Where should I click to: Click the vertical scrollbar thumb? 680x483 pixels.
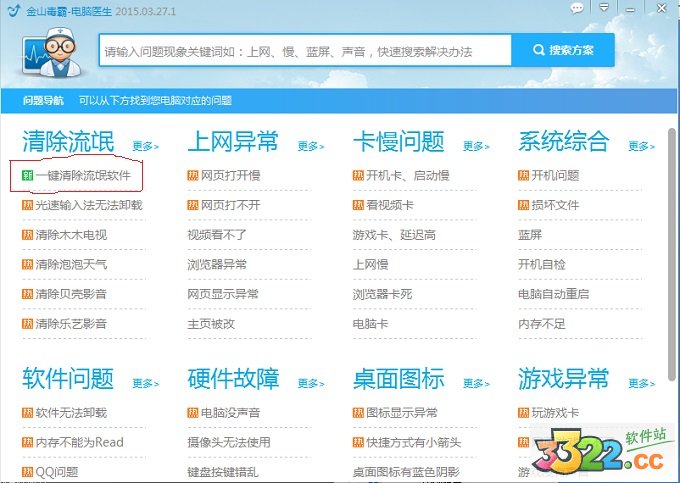(672, 256)
